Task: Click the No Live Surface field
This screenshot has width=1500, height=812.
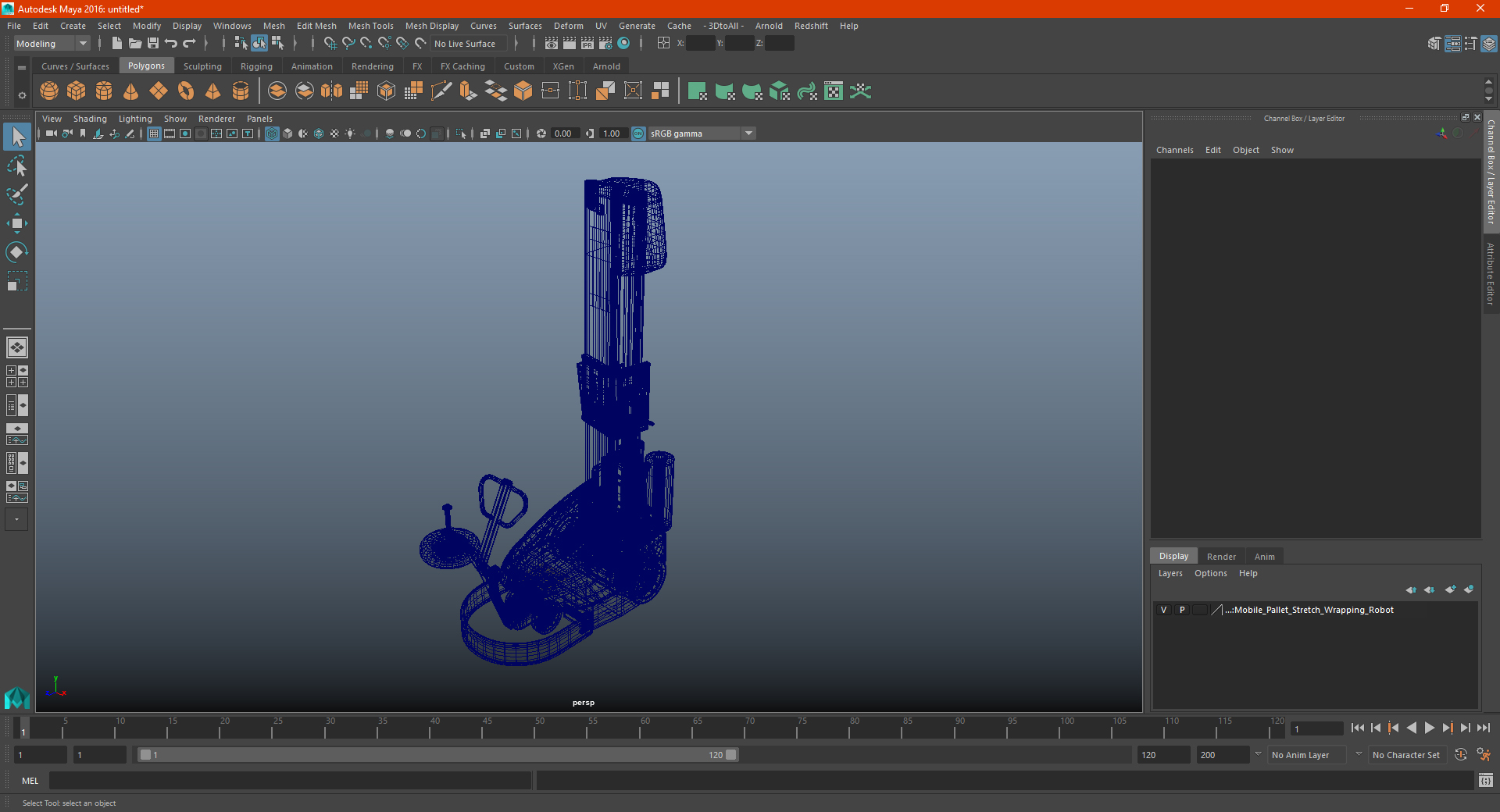Action: 469,44
